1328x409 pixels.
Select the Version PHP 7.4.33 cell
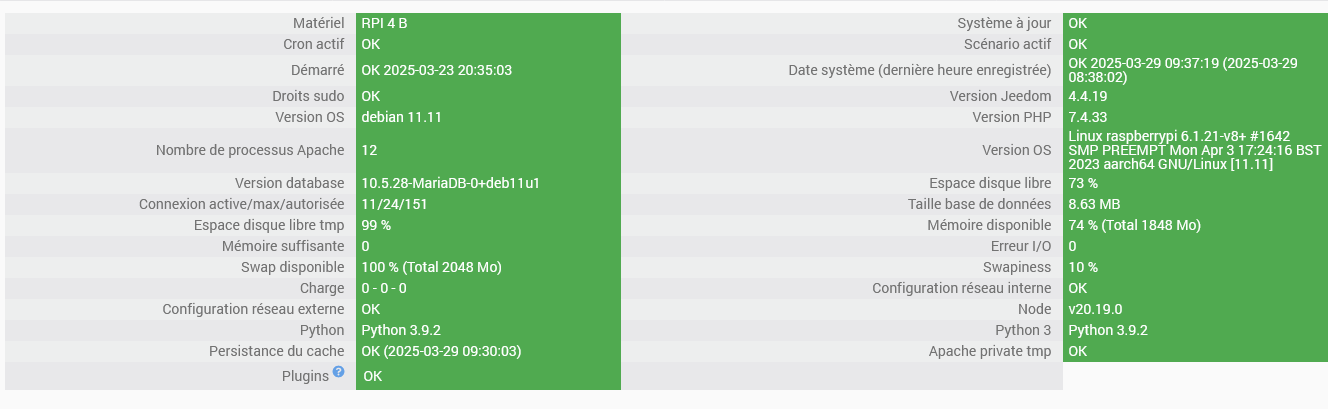pos(1195,118)
